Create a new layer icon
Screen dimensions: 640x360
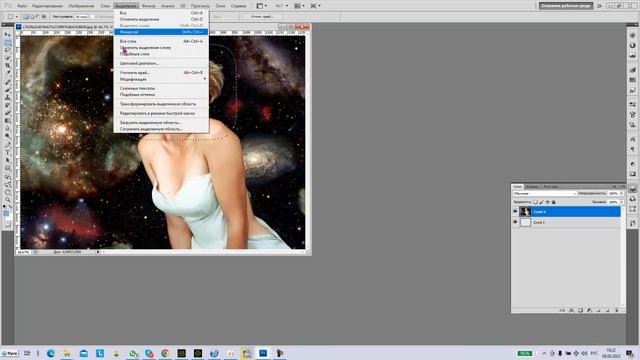click(x=607, y=311)
